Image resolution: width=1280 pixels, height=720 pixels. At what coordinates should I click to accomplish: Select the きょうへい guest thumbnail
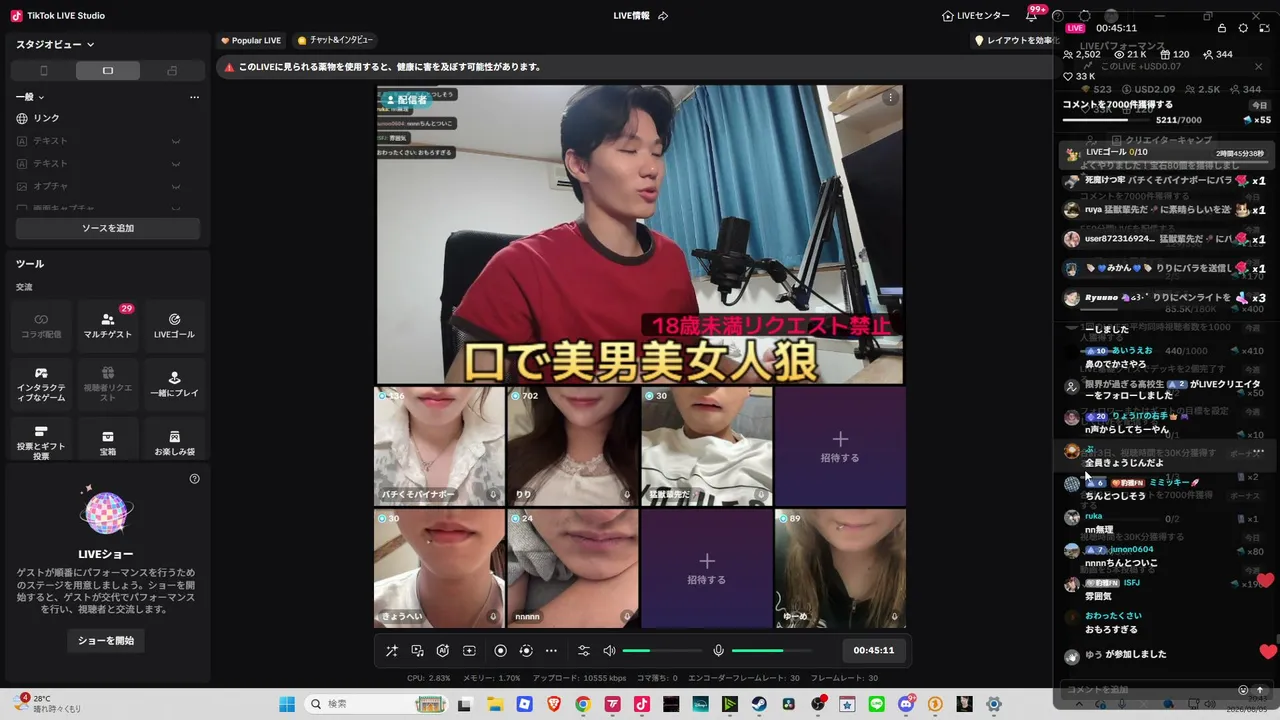439,568
